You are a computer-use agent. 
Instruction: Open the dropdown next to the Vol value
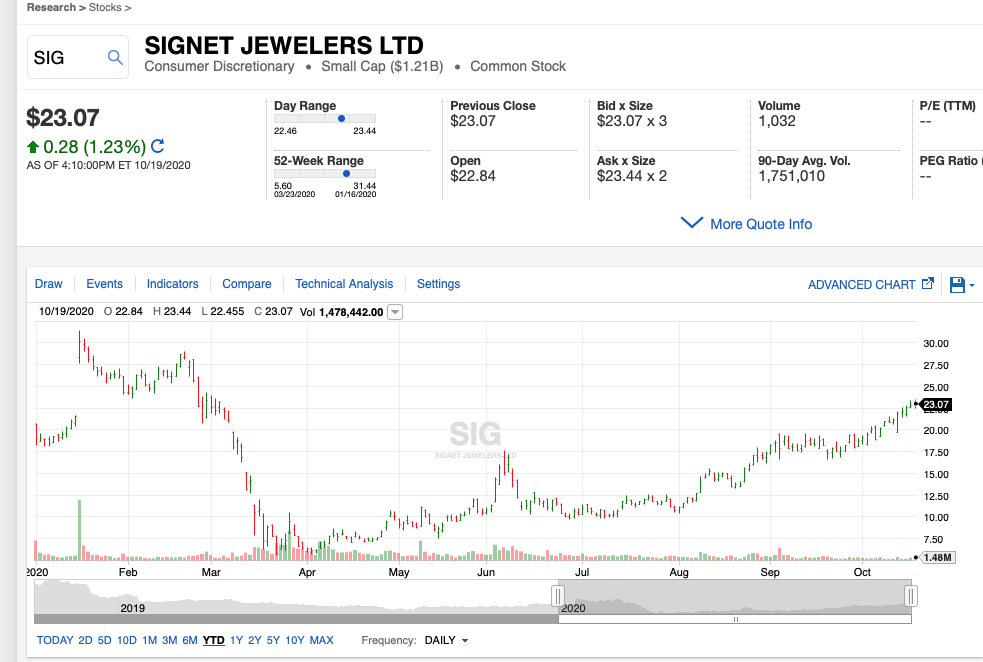395,312
